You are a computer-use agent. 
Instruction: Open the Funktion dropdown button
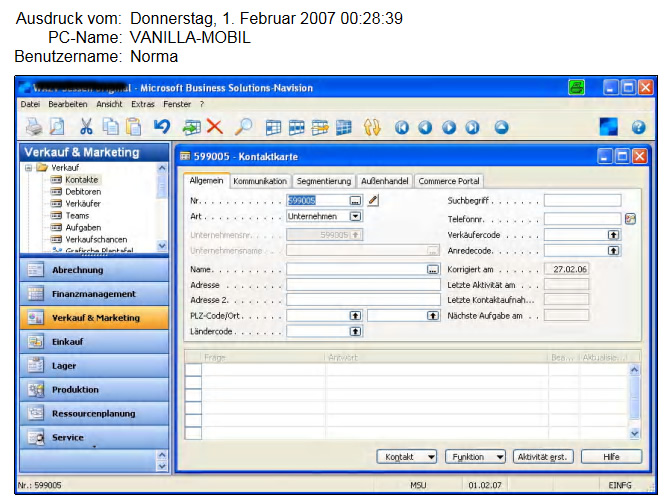click(x=475, y=457)
